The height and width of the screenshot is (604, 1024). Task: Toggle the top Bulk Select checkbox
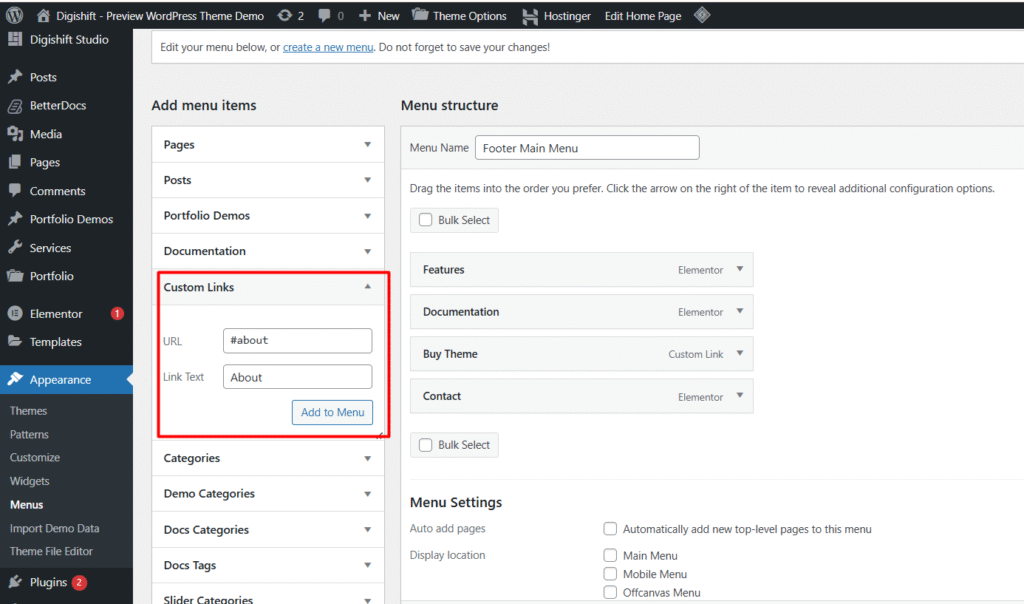pos(426,220)
